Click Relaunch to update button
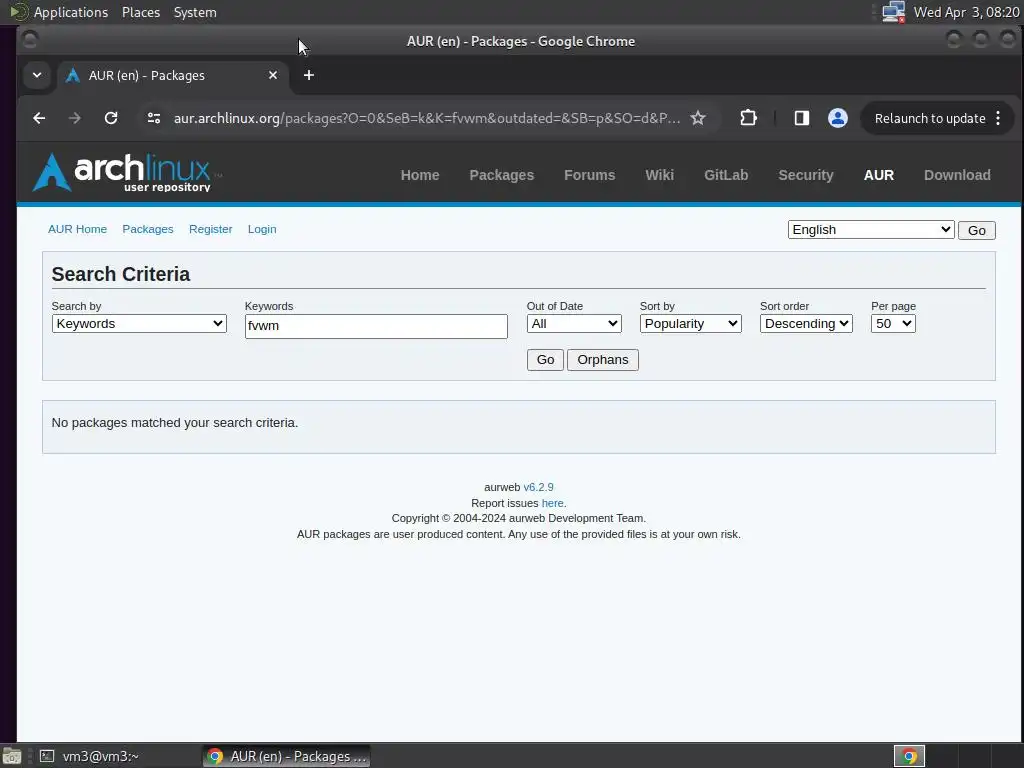Viewport: 1024px width, 768px height. click(x=930, y=118)
